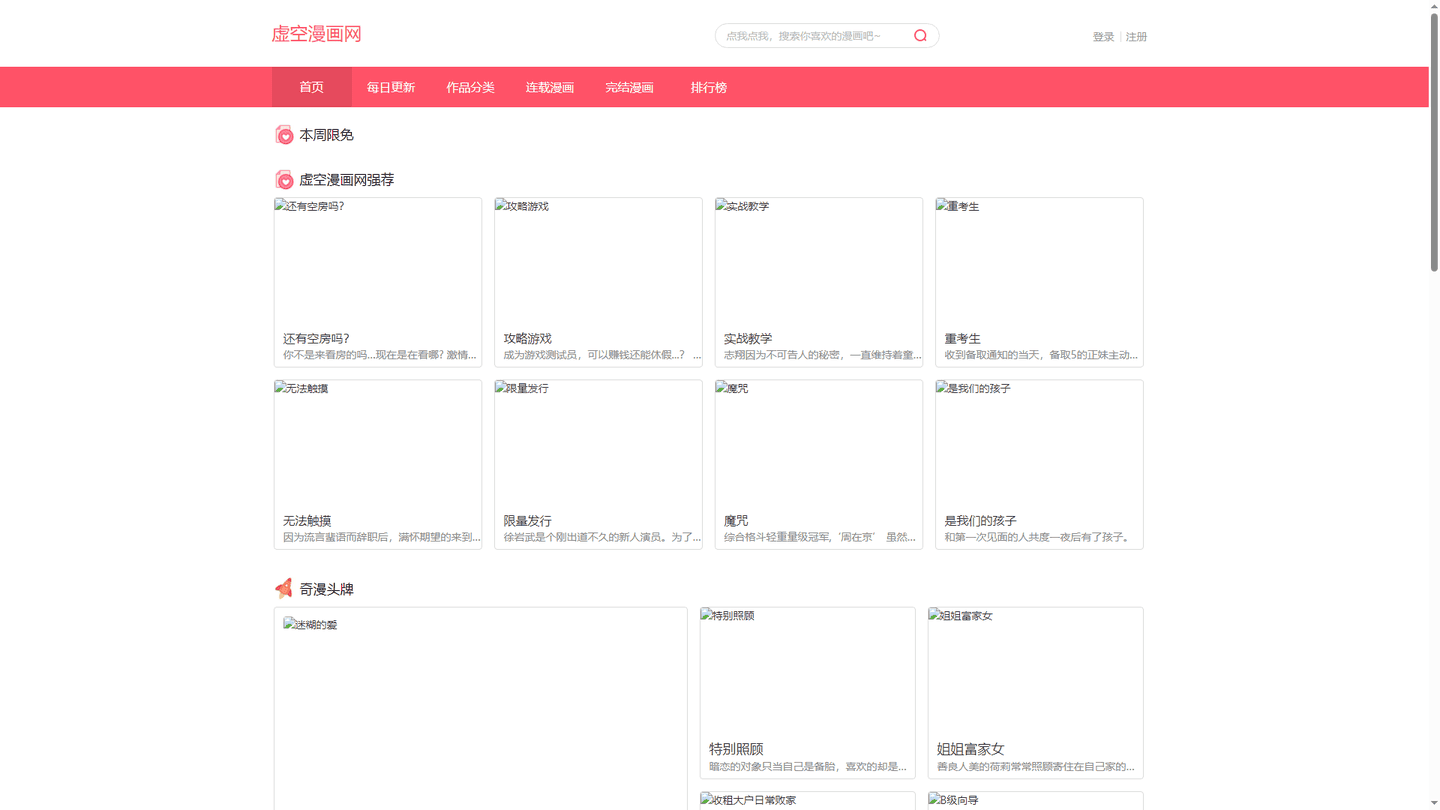Click the 还有空房吗? title text
The height and width of the screenshot is (810, 1440).
click(316, 339)
